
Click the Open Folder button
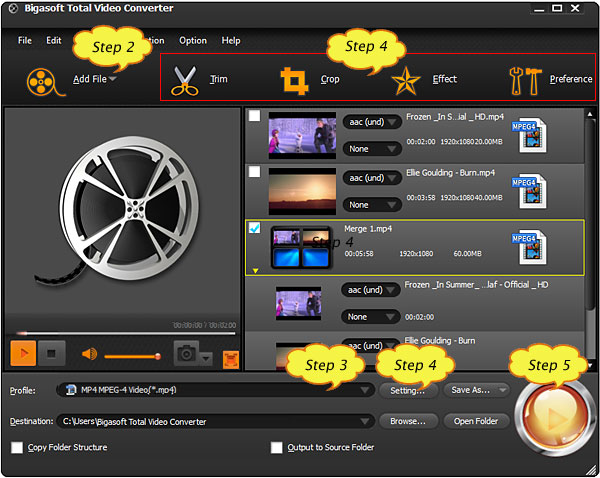coord(476,421)
